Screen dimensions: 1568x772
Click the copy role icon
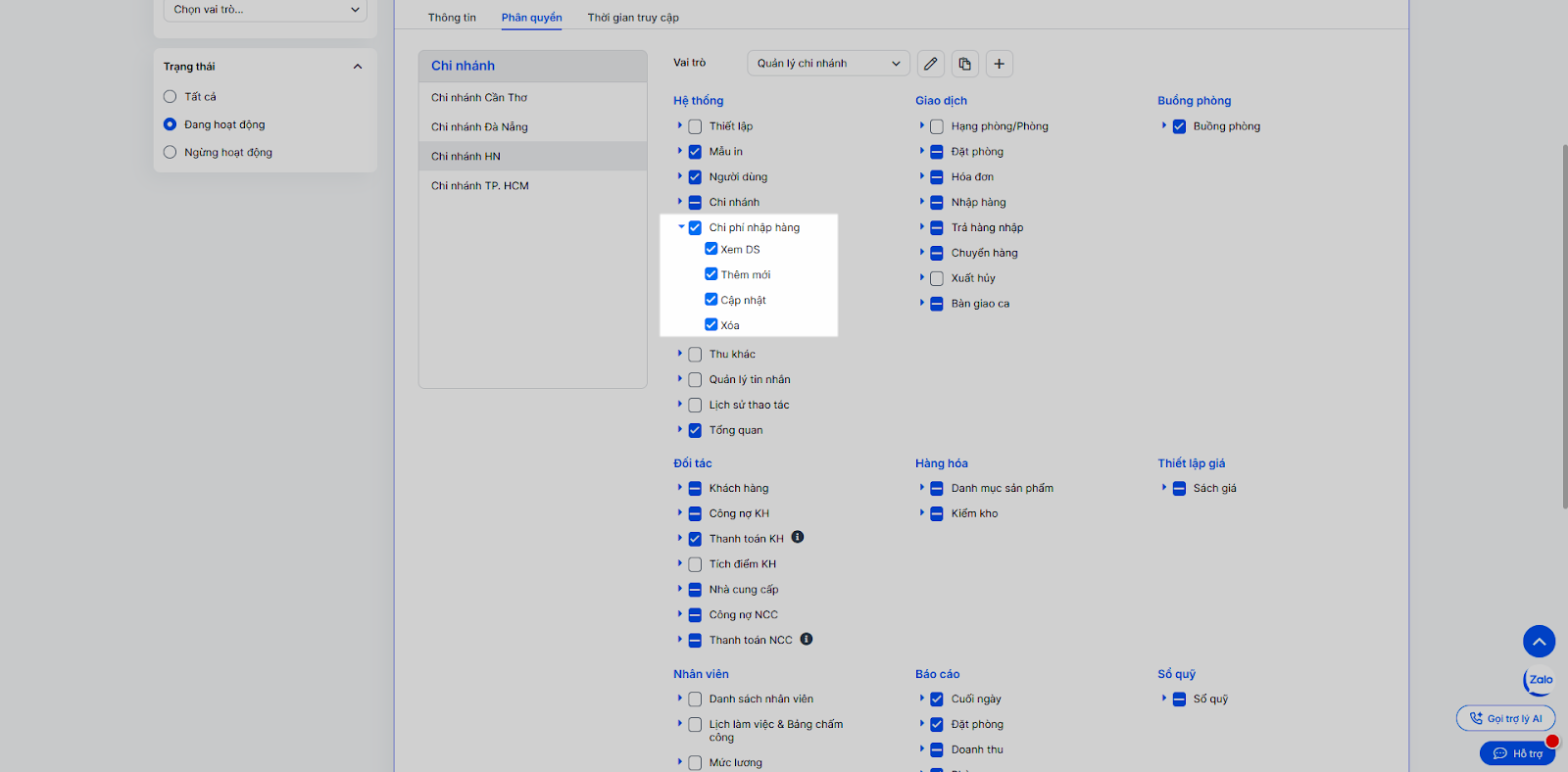965,64
